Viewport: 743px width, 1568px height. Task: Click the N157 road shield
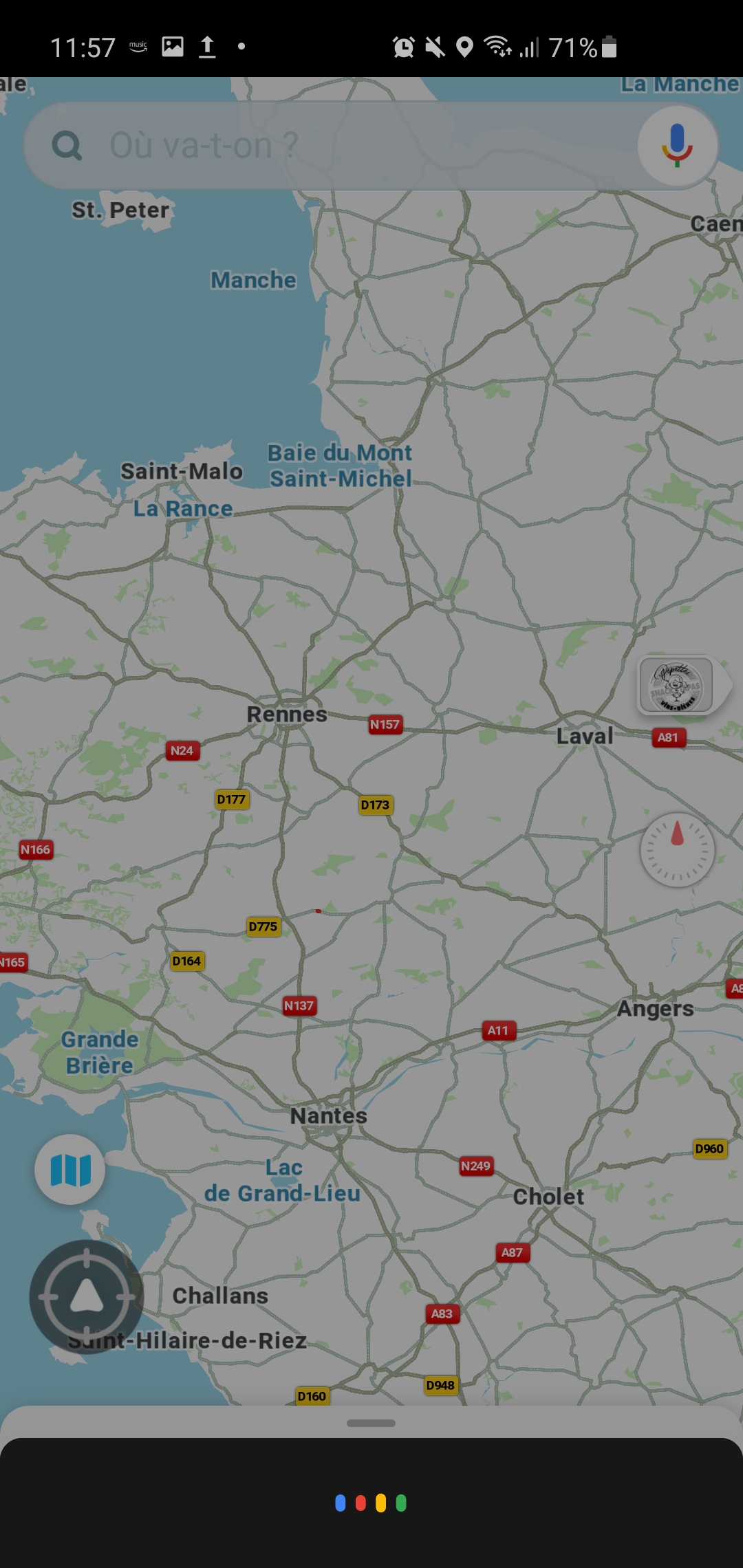click(385, 724)
